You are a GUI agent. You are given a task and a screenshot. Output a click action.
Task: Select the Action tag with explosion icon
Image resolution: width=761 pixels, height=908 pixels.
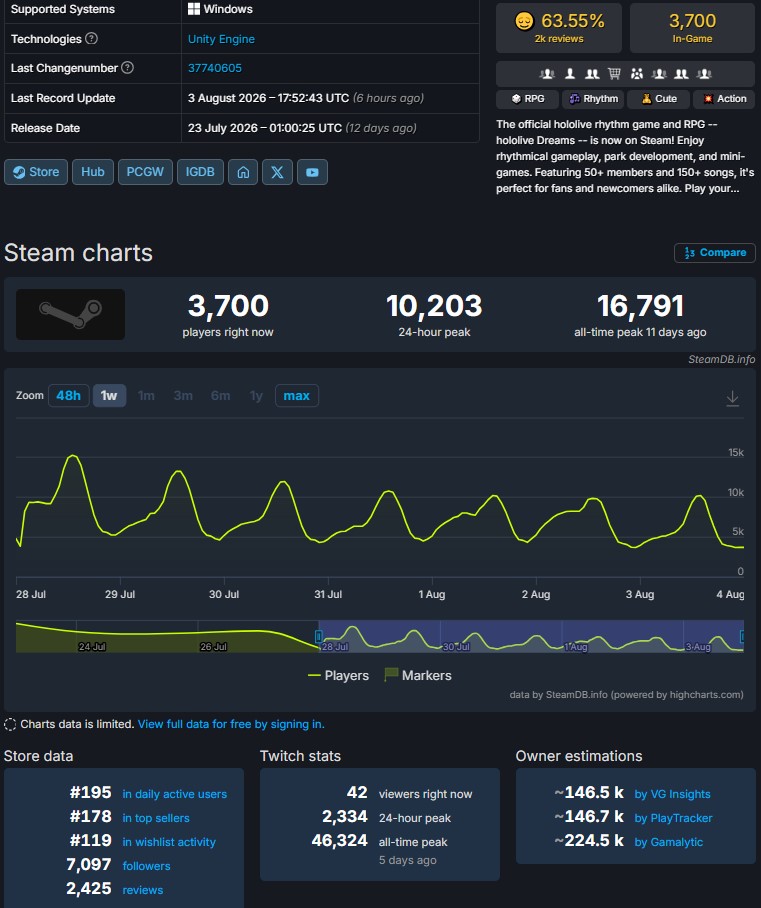[x=724, y=99]
